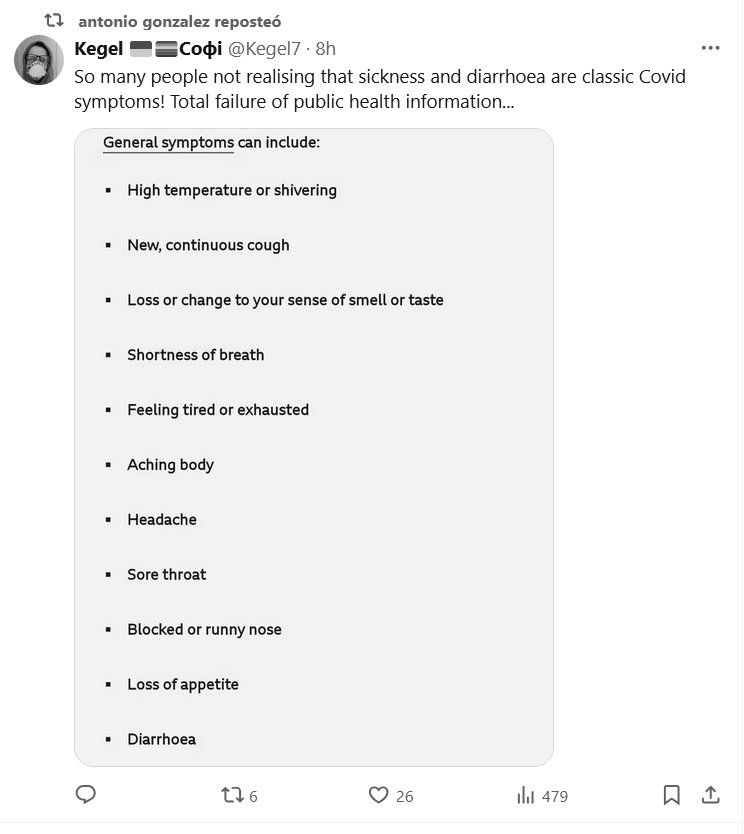Bookmark this tweet
This screenshot has height=834, width=744.
[x=672, y=795]
